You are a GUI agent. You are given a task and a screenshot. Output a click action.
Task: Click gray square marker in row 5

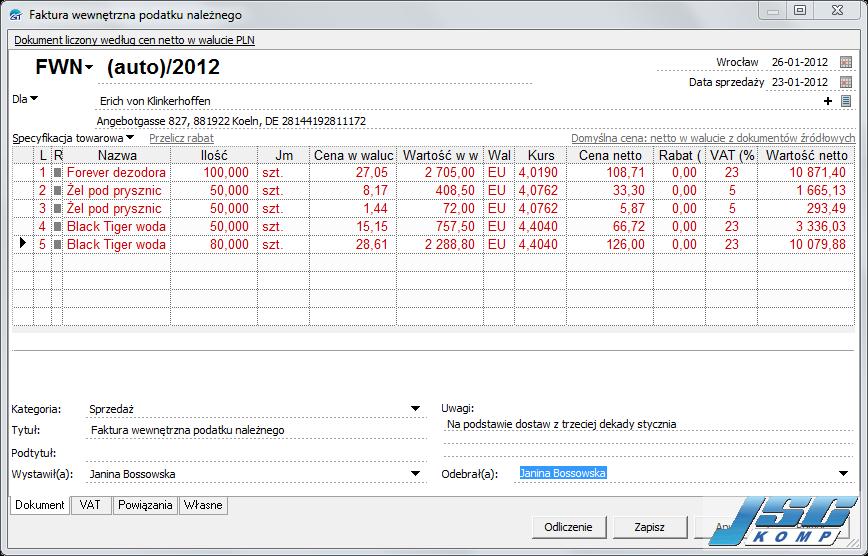[57, 244]
